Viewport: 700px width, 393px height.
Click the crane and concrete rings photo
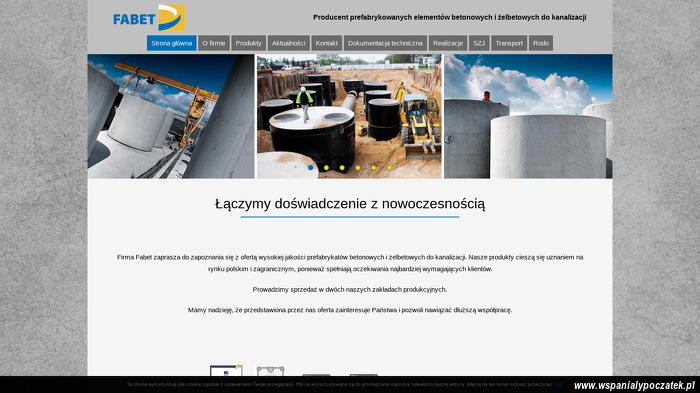(x=171, y=116)
